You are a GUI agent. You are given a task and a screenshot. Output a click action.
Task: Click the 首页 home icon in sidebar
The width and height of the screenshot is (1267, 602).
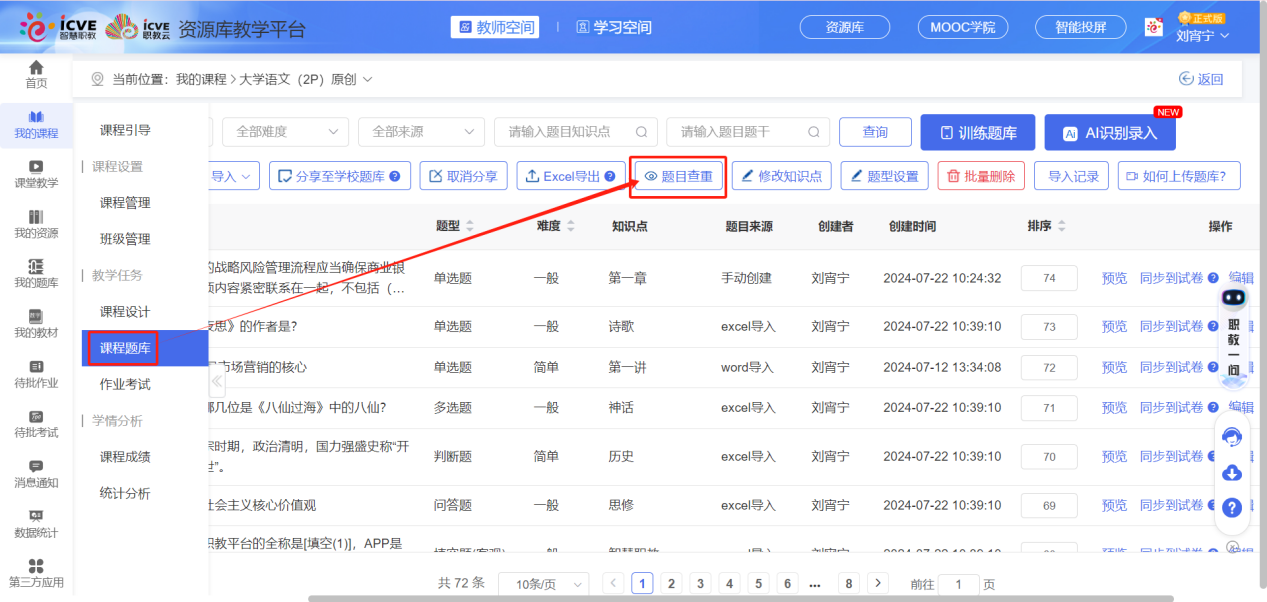coord(36,68)
